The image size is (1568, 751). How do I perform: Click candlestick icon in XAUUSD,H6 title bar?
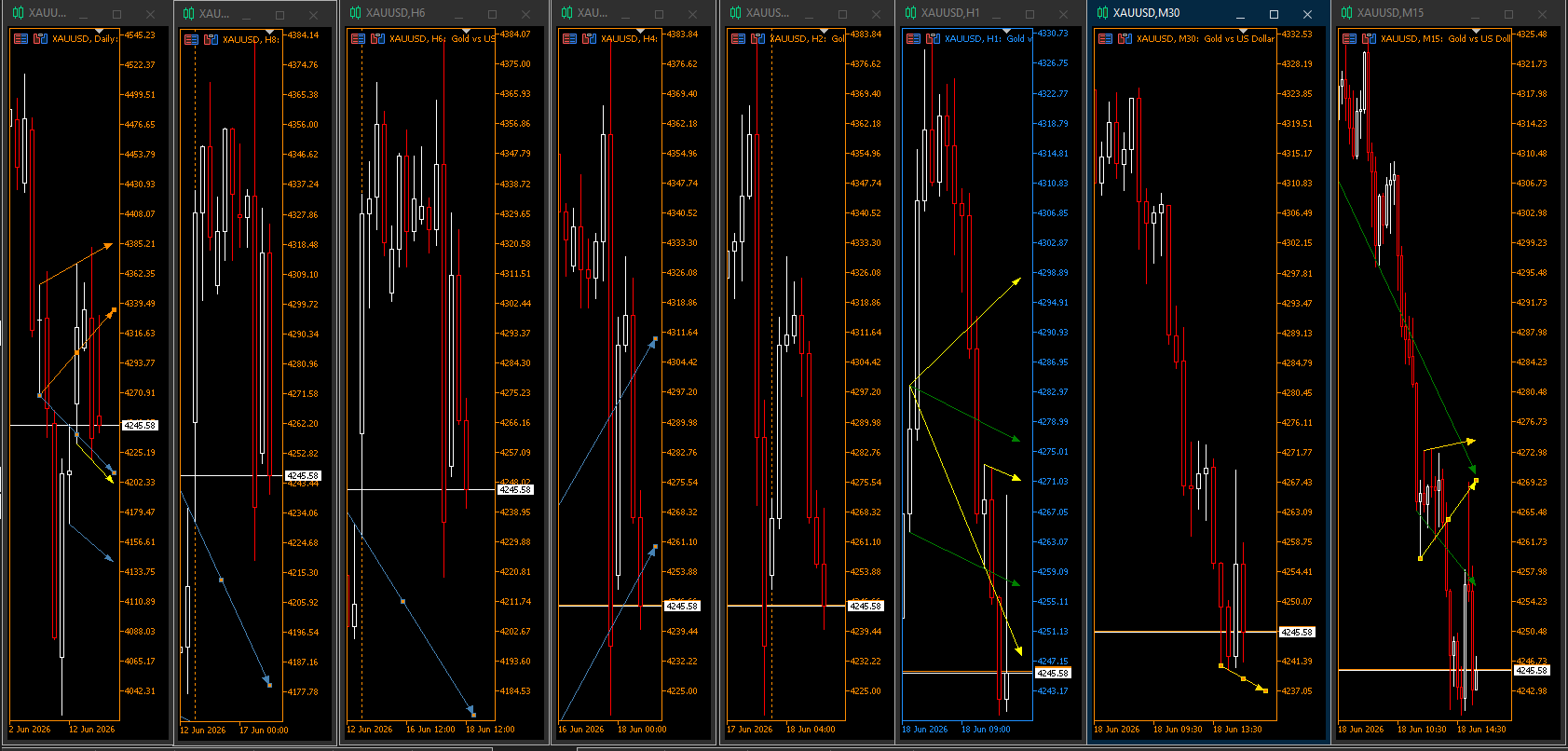pyautogui.click(x=356, y=13)
